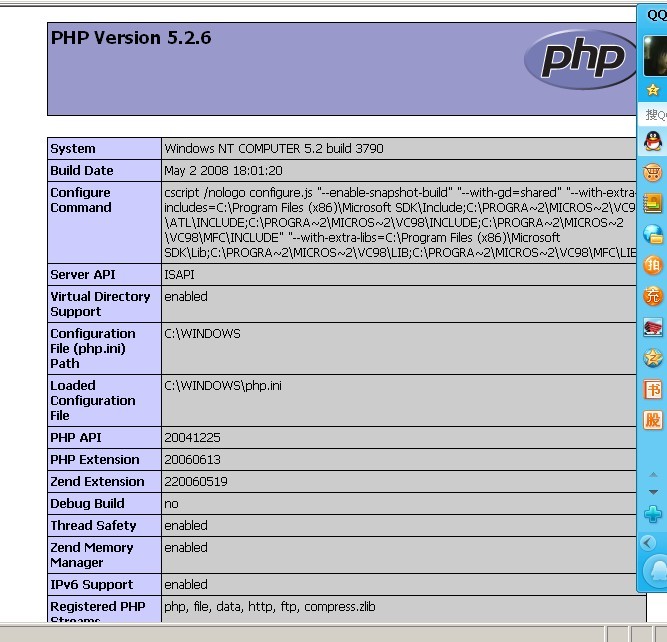Click the Server API label
The height and width of the screenshot is (642, 667).
pos(83,275)
